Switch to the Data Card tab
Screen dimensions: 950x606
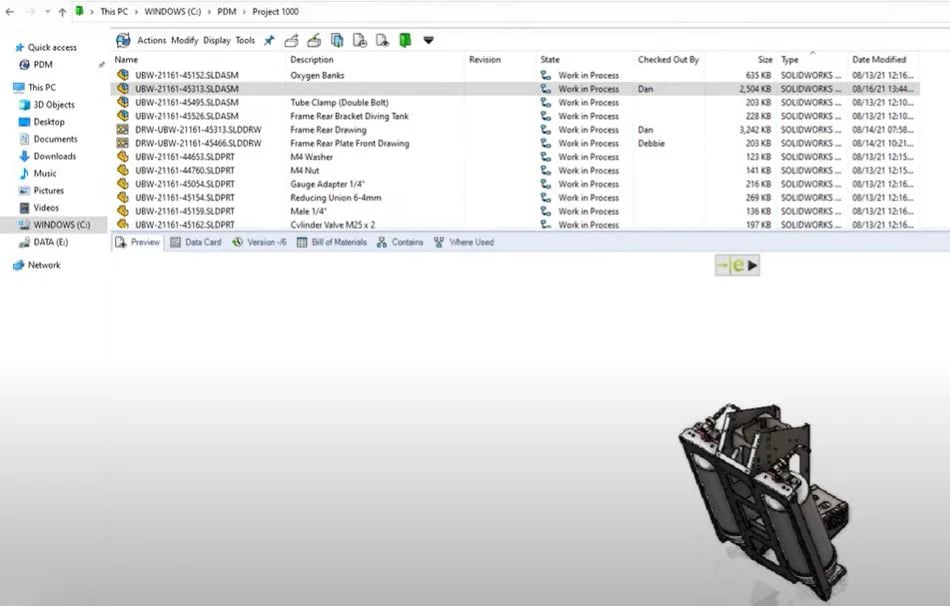(196, 242)
